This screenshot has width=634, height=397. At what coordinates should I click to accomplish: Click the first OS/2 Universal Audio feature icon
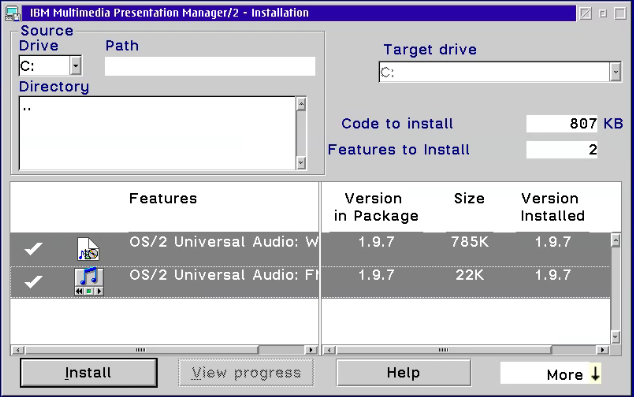click(88, 249)
